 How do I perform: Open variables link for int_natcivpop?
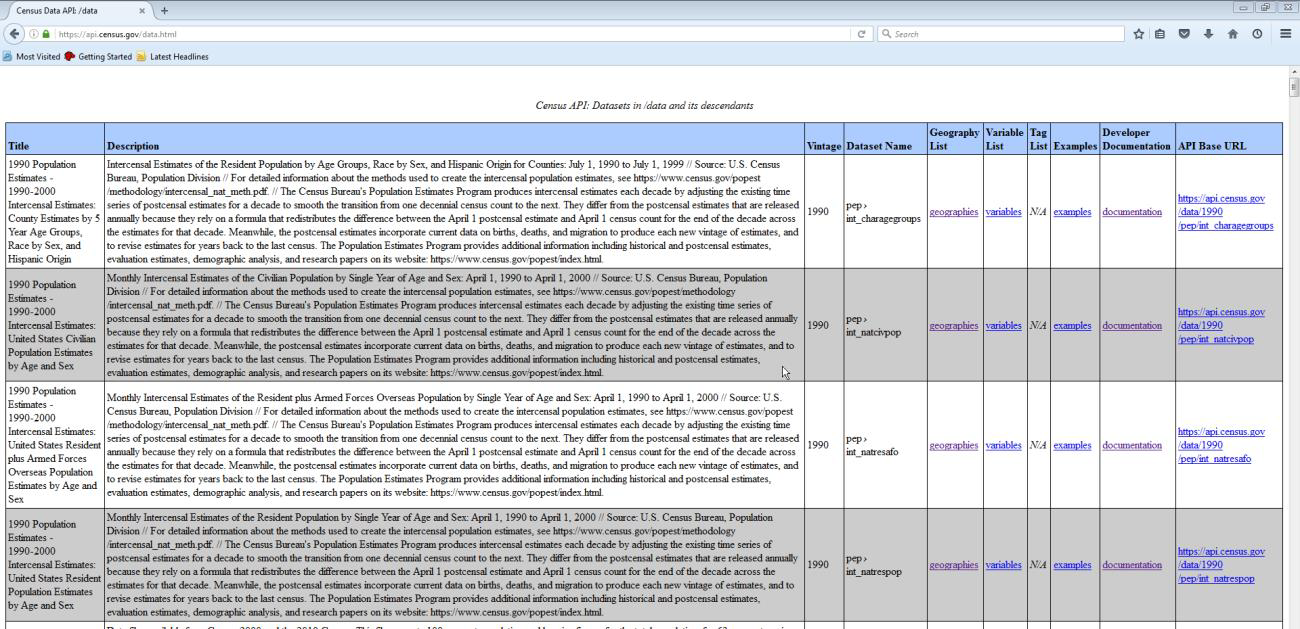pos(1004,325)
